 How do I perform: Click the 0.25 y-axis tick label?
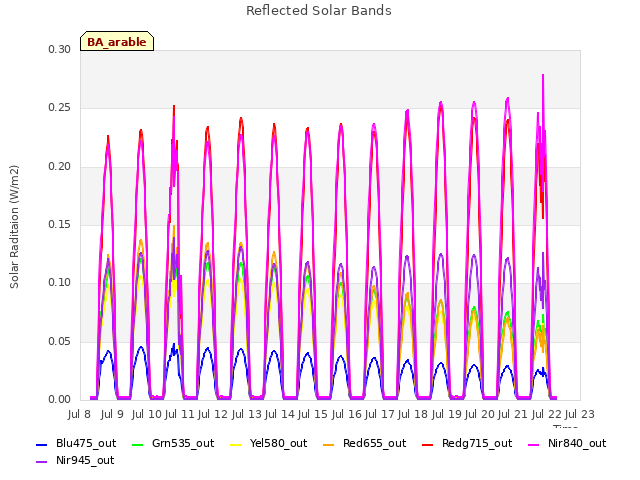(60, 108)
